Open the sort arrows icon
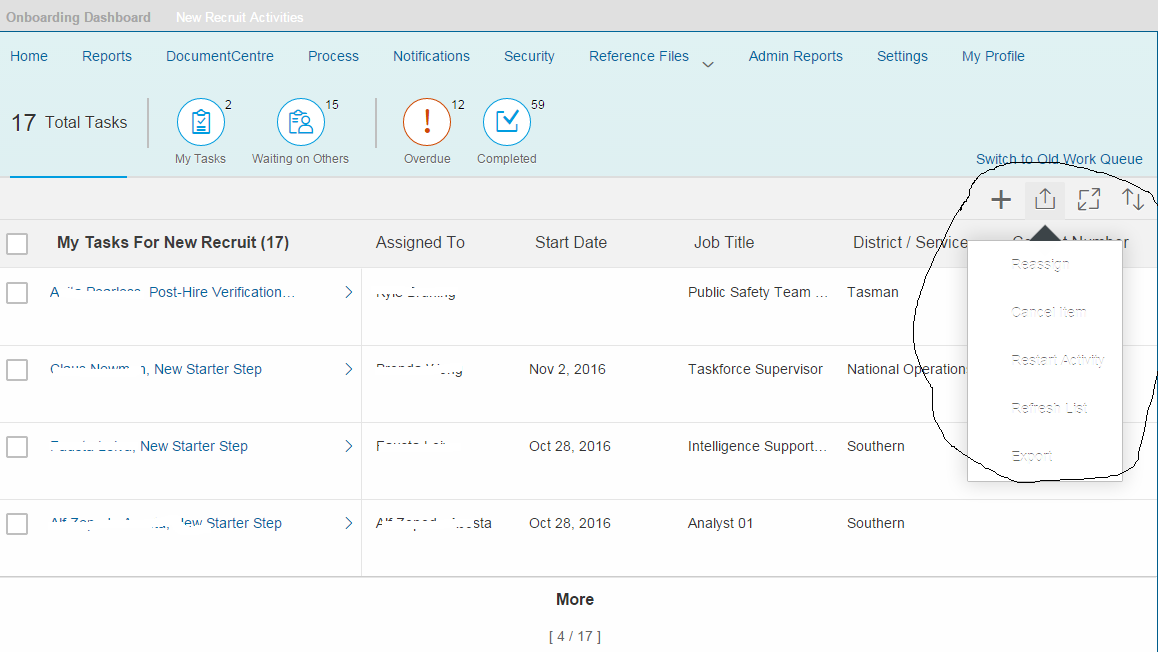This screenshot has width=1158, height=652. click(x=1133, y=199)
